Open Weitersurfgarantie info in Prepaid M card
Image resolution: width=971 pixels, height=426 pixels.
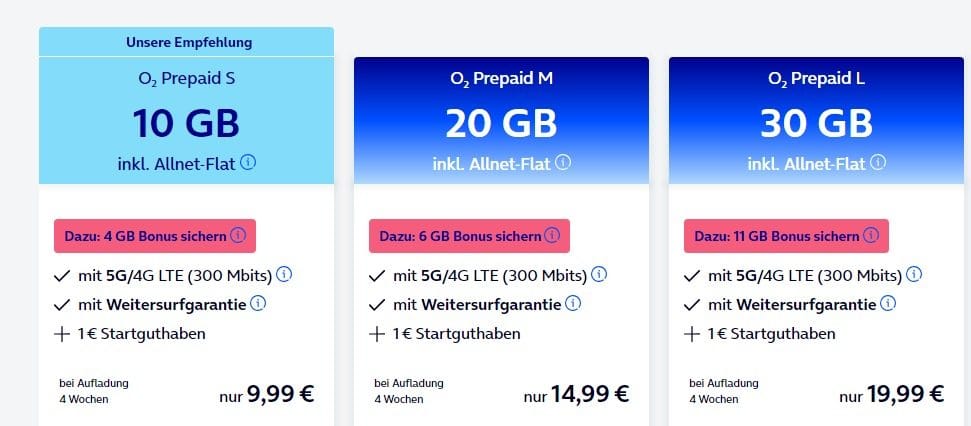pyautogui.click(x=573, y=303)
